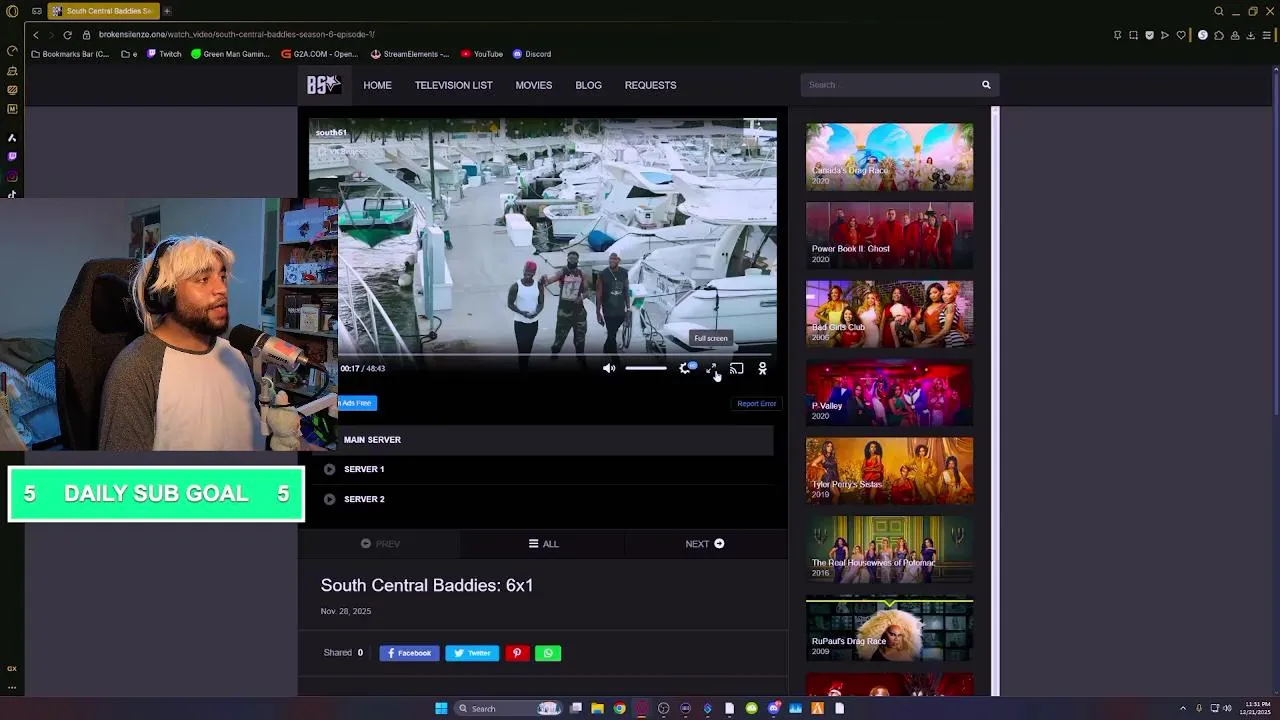Click the tab search magnifier icon

(x=1219, y=11)
